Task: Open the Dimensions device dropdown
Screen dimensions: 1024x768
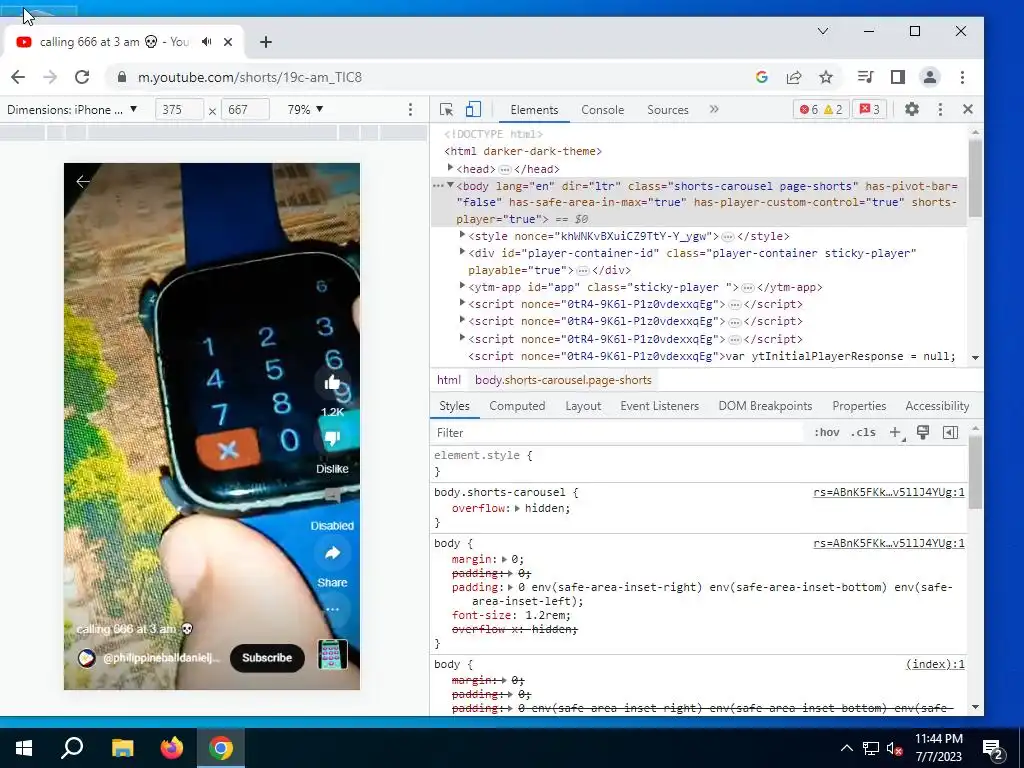Action: click(x=72, y=109)
